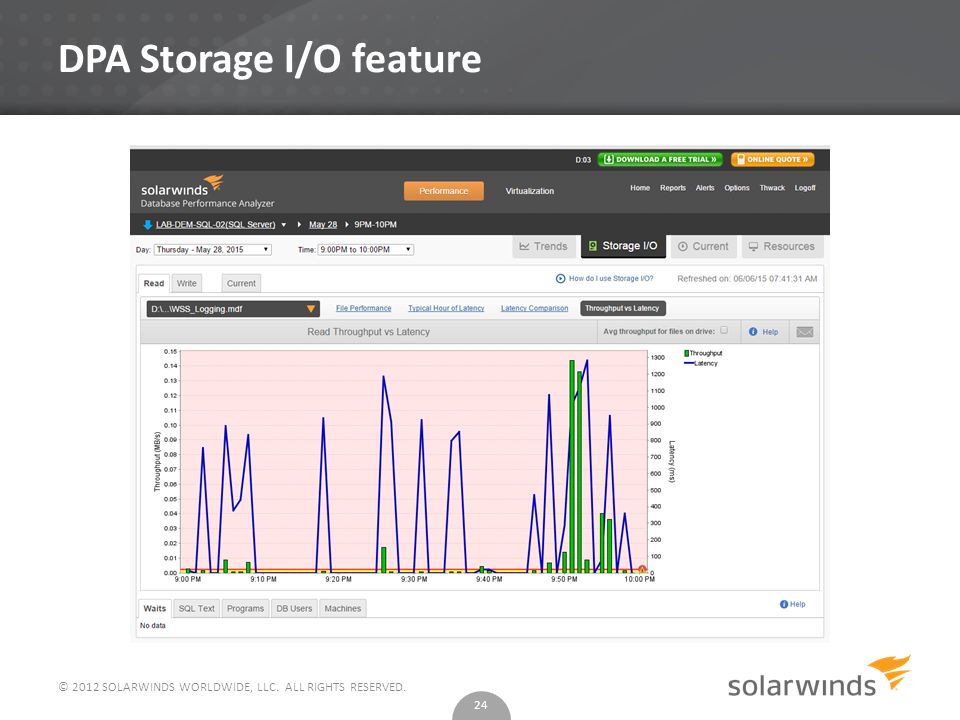The height and width of the screenshot is (720, 960).
Task: Click the SolarWinds Database Performance Analyzer logo
Action: 207,192
